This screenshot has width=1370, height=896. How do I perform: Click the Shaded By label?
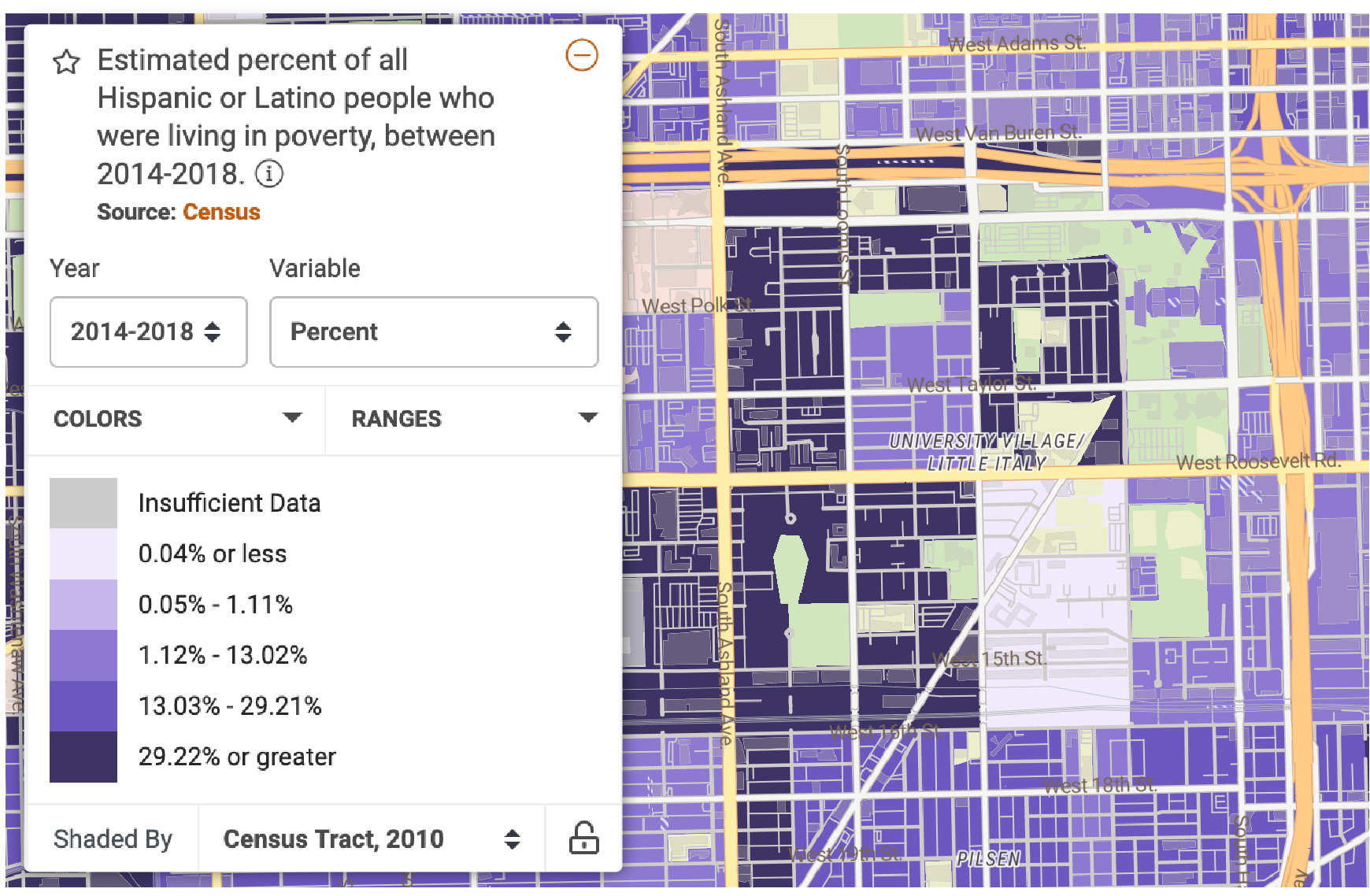pyautogui.click(x=113, y=839)
